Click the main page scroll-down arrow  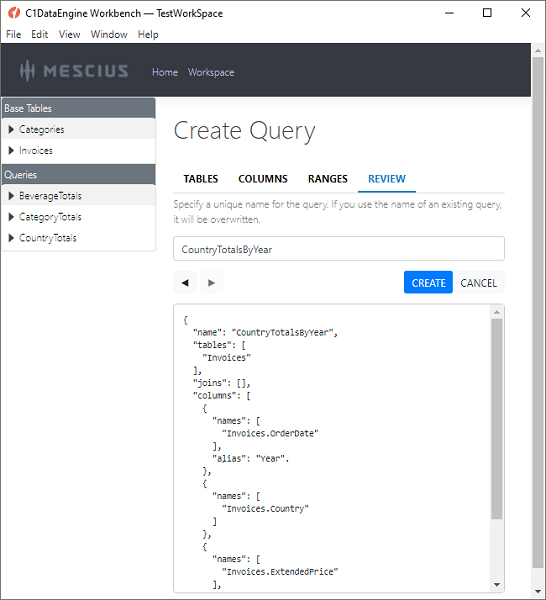coord(538,592)
